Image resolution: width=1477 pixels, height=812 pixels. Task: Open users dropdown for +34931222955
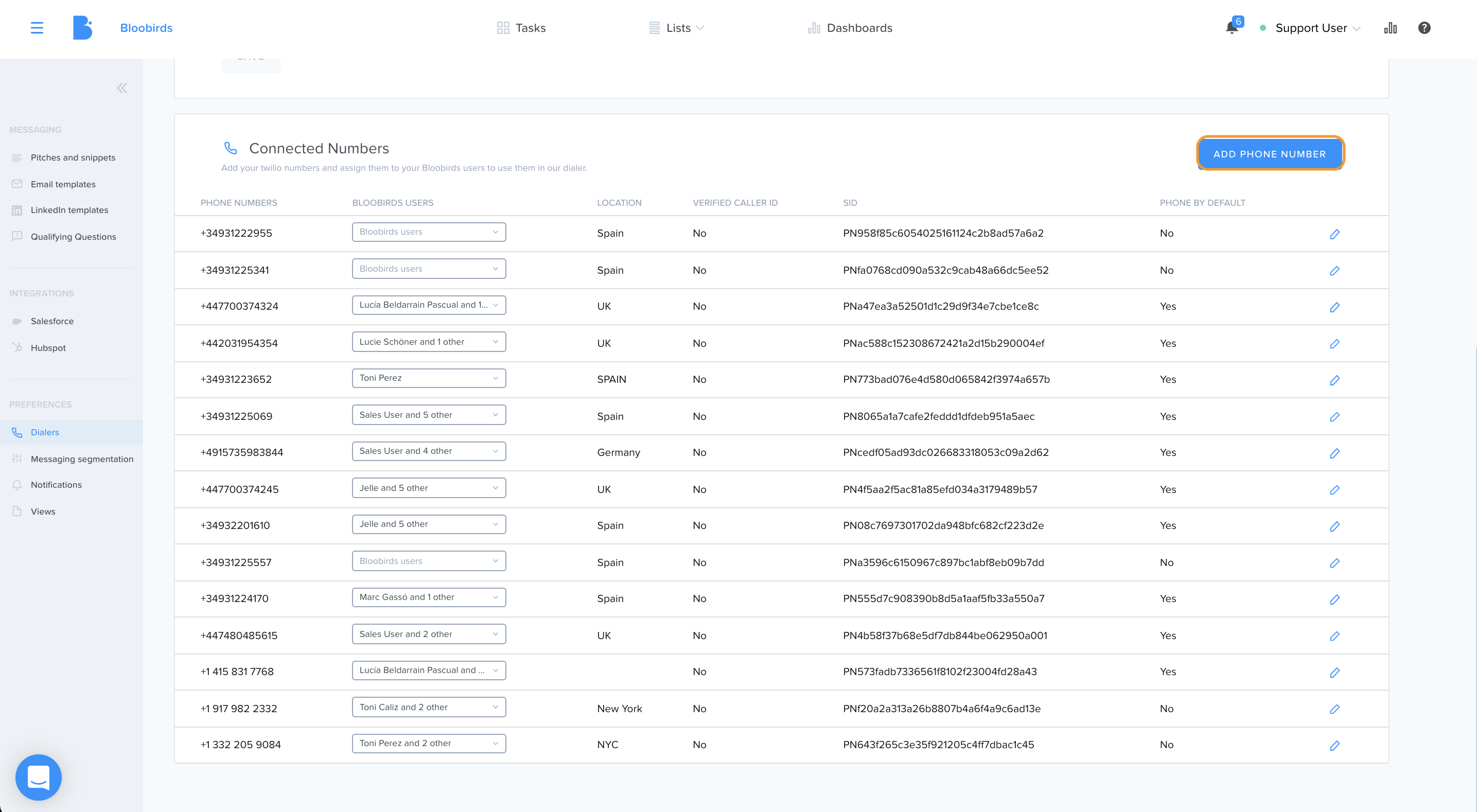(429, 232)
